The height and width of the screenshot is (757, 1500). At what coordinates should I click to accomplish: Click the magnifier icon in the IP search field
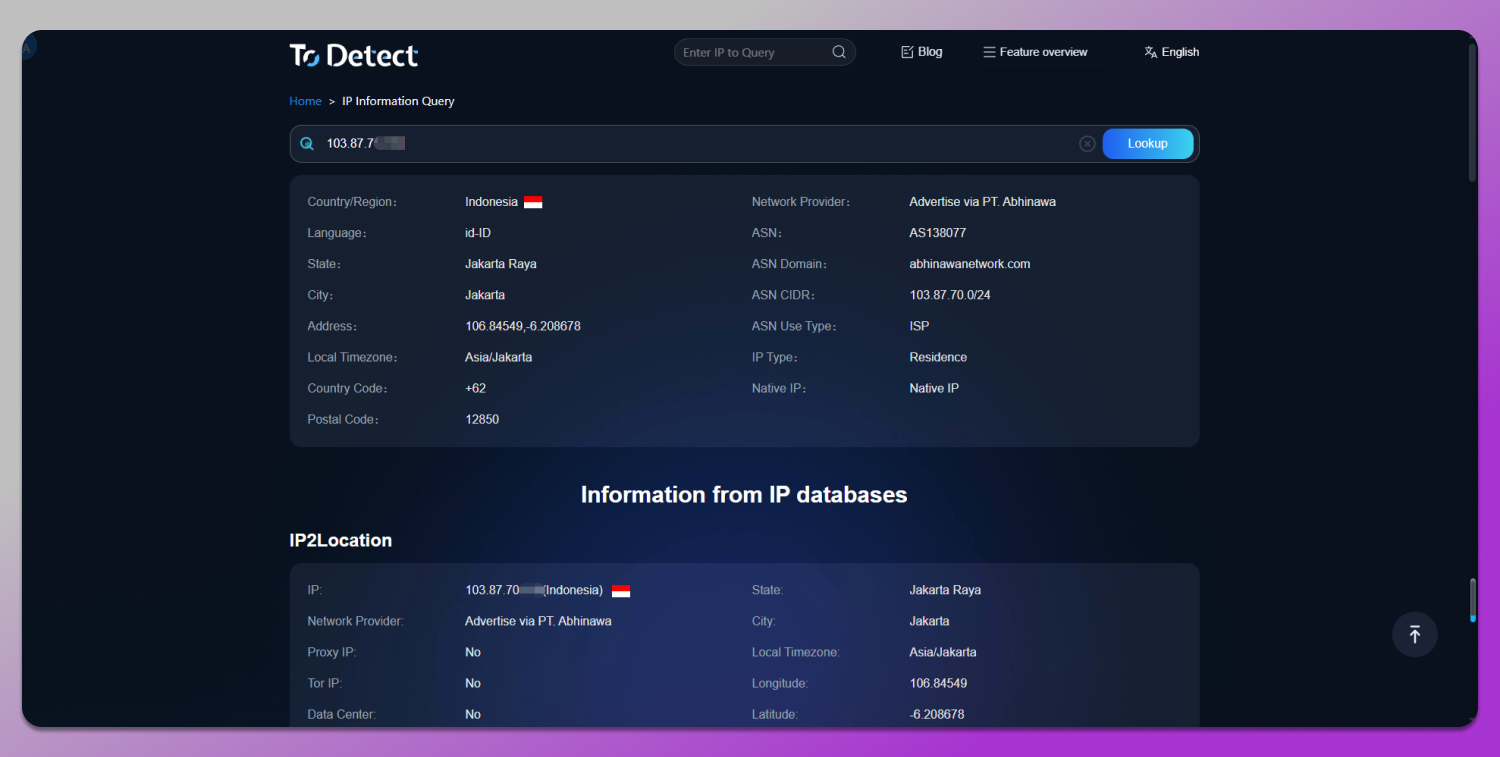tap(306, 143)
